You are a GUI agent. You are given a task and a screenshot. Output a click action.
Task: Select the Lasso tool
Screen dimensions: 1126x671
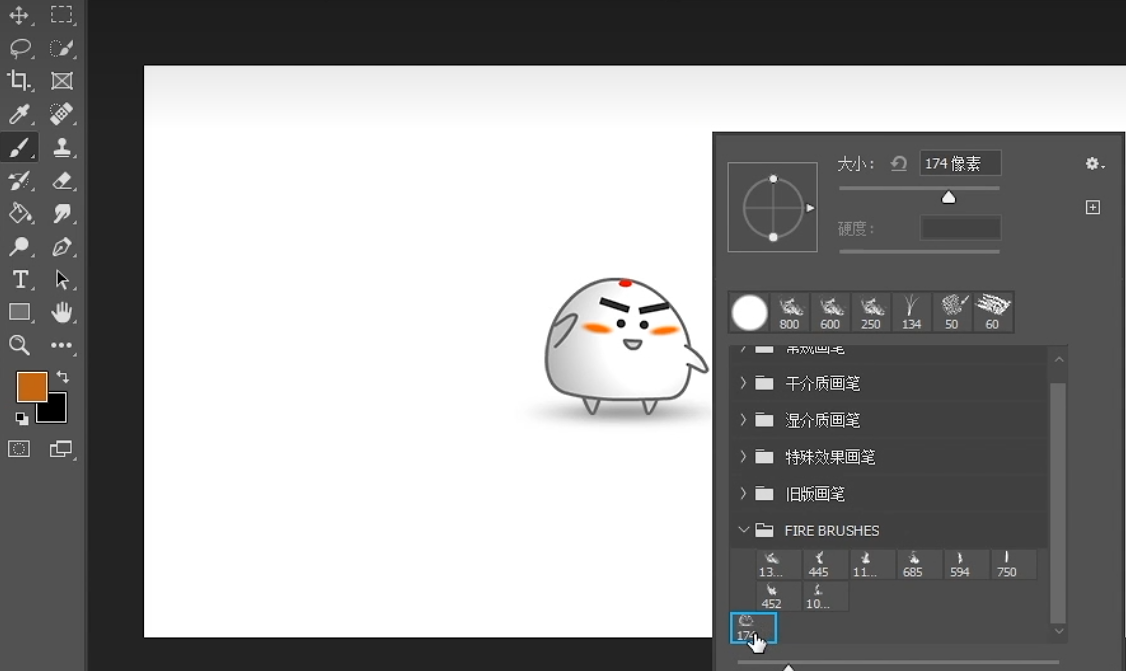click(x=19, y=47)
